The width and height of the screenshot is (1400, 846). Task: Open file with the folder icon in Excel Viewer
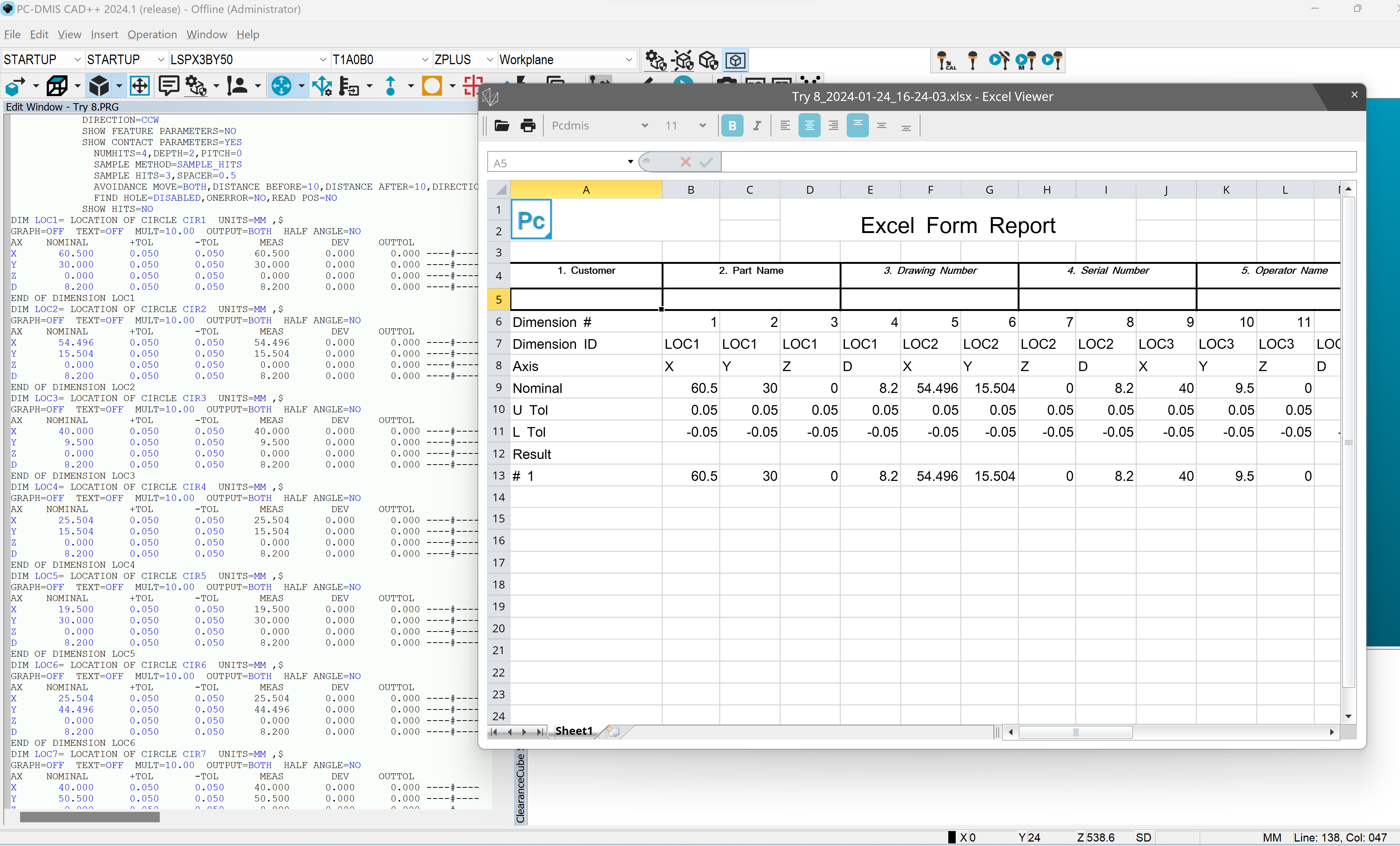click(x=501, y=126)
